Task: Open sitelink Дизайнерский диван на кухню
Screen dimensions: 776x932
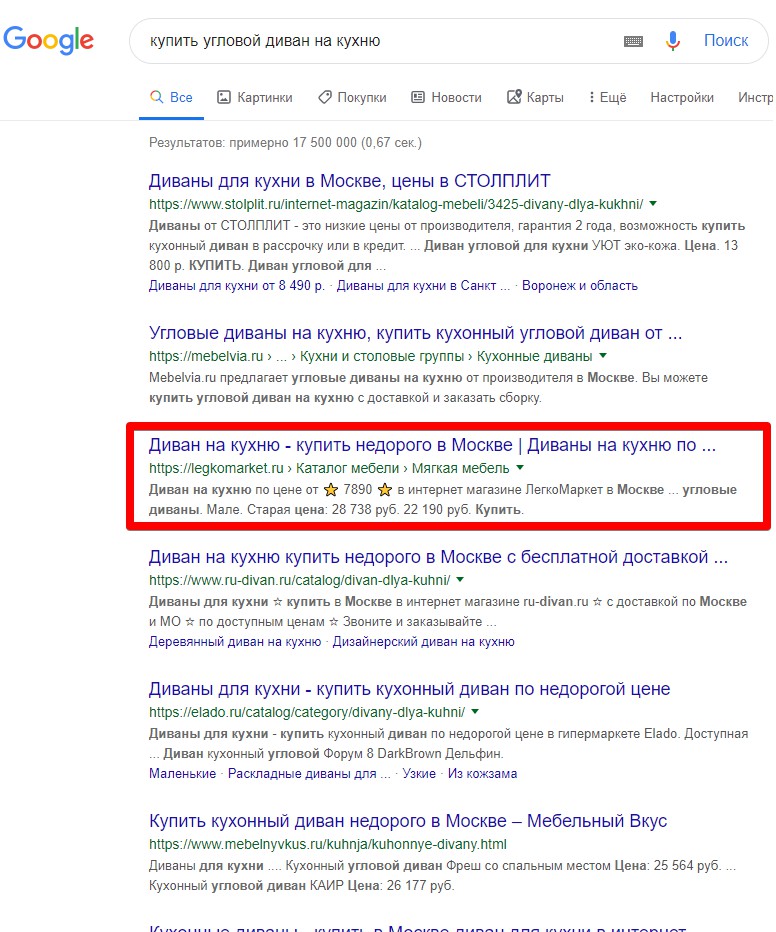Action: tap(424, 641)
